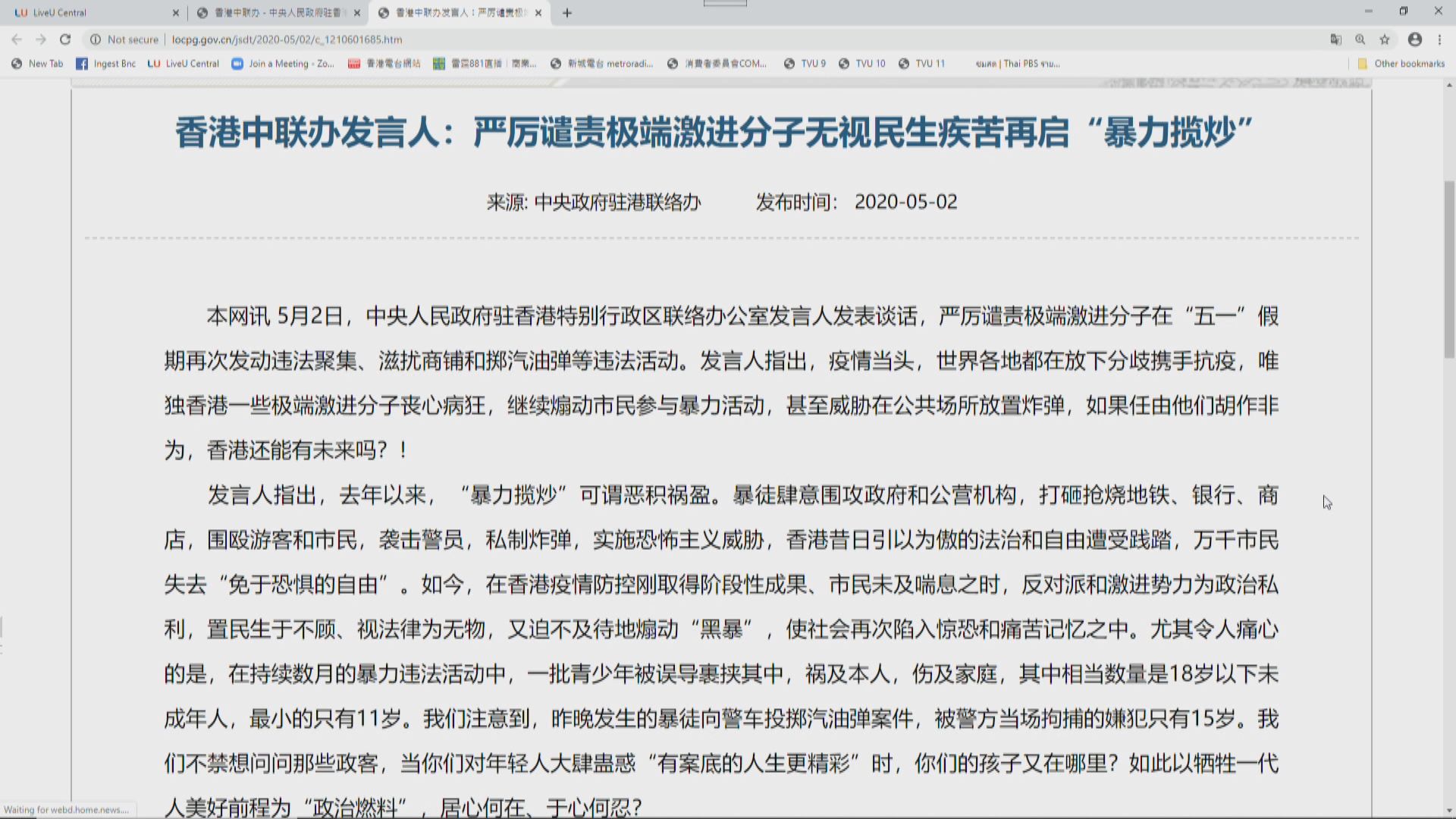This screenshot has height=819, width=1456.
Task: Open the 香港電台網站 bookmark
Action: tap(391, 64)
